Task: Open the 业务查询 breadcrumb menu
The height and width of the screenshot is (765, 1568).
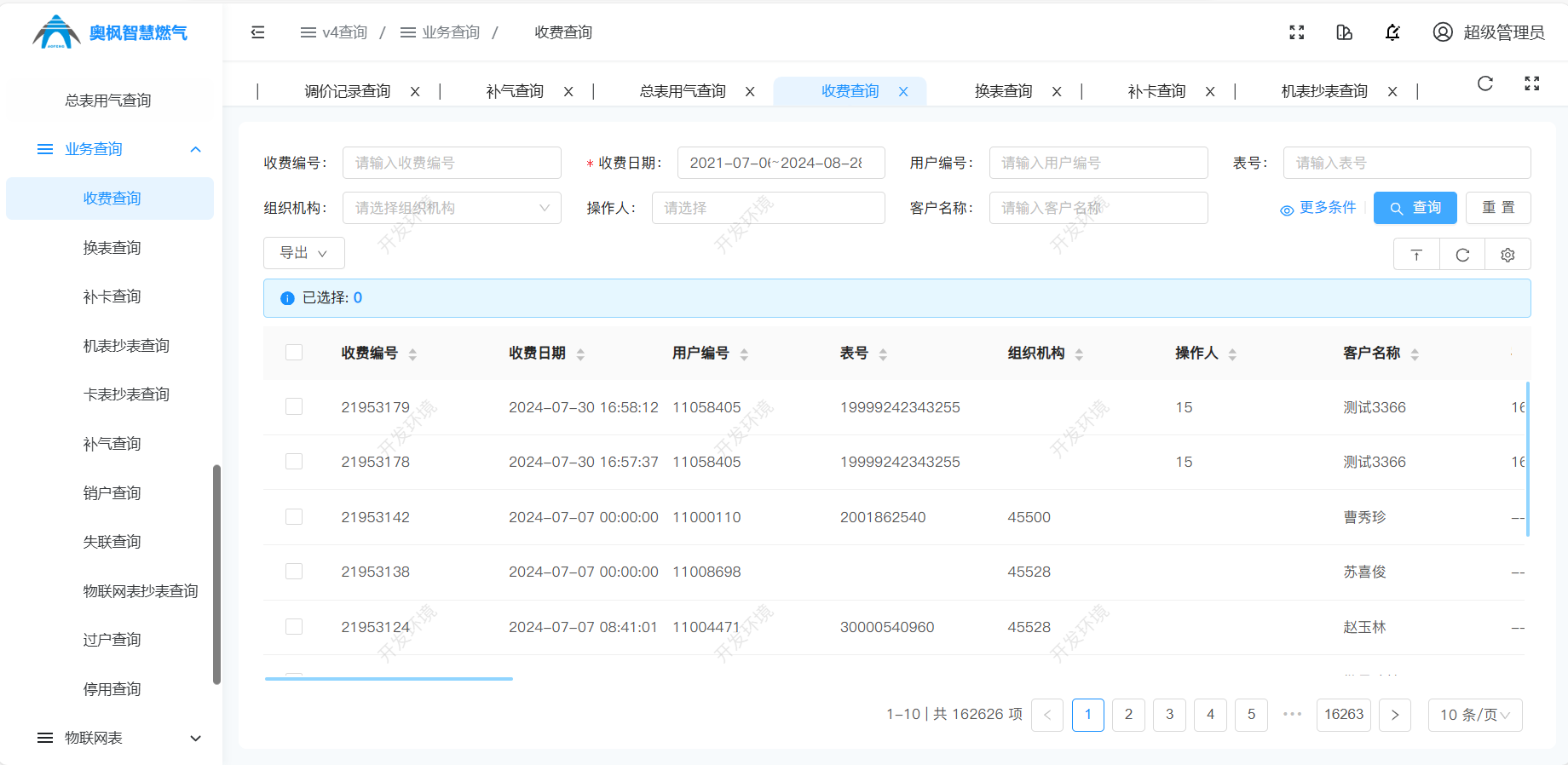Action: point(440,32)
